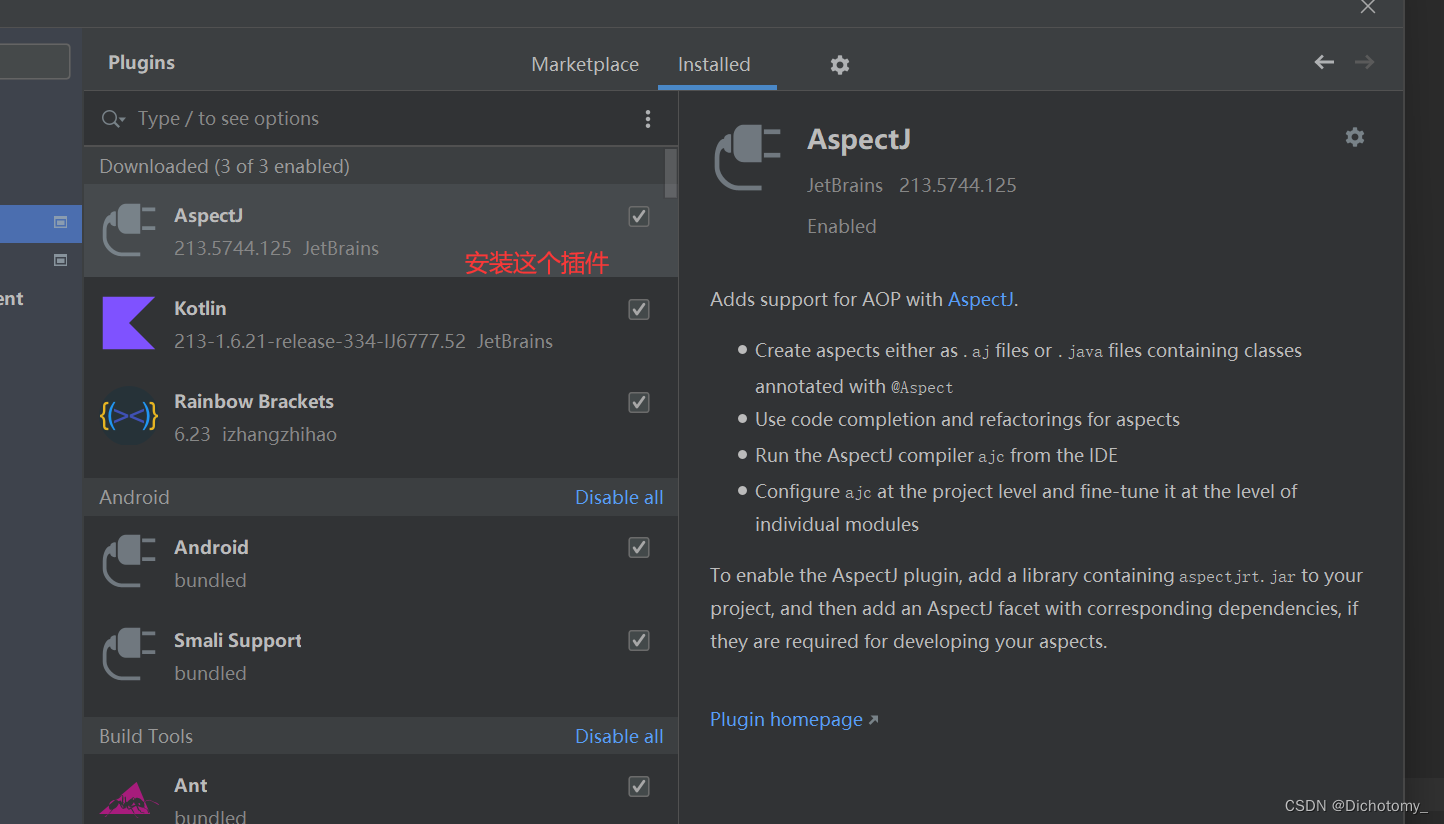This screenshot has width=1444, height=824.
Task: Disable the Kotlin plugin checkbox
Action: point(639,309)
